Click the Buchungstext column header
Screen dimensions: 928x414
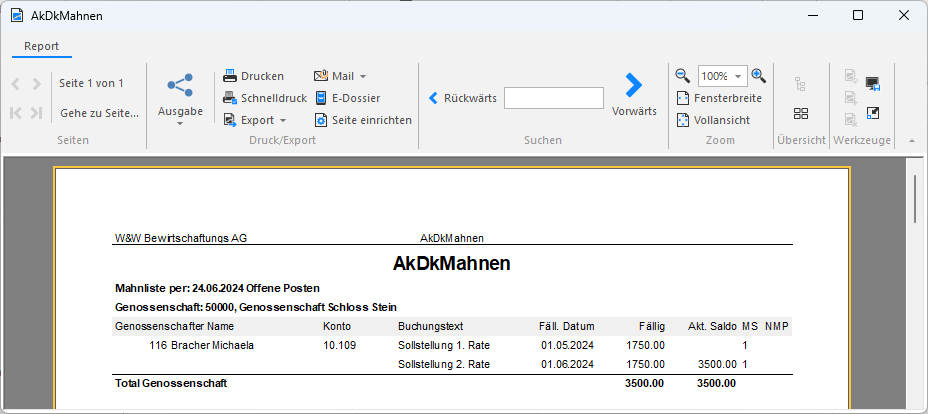430,326
